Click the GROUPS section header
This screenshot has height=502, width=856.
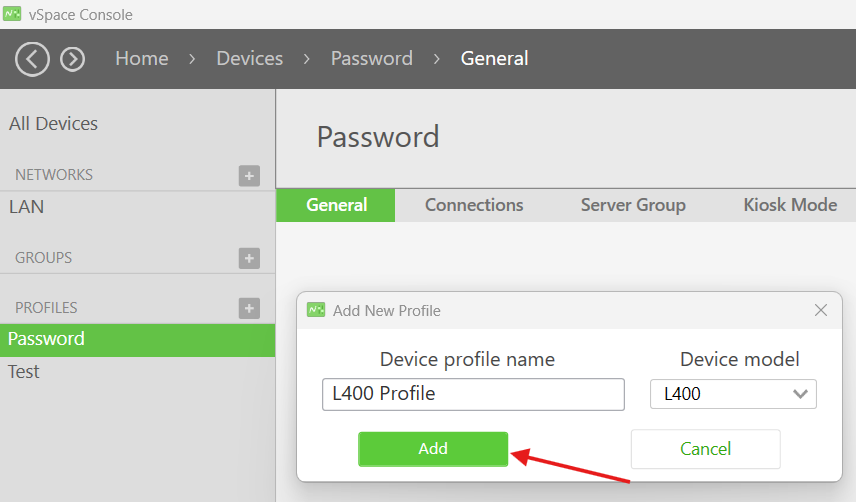click(x=43, y=258)
